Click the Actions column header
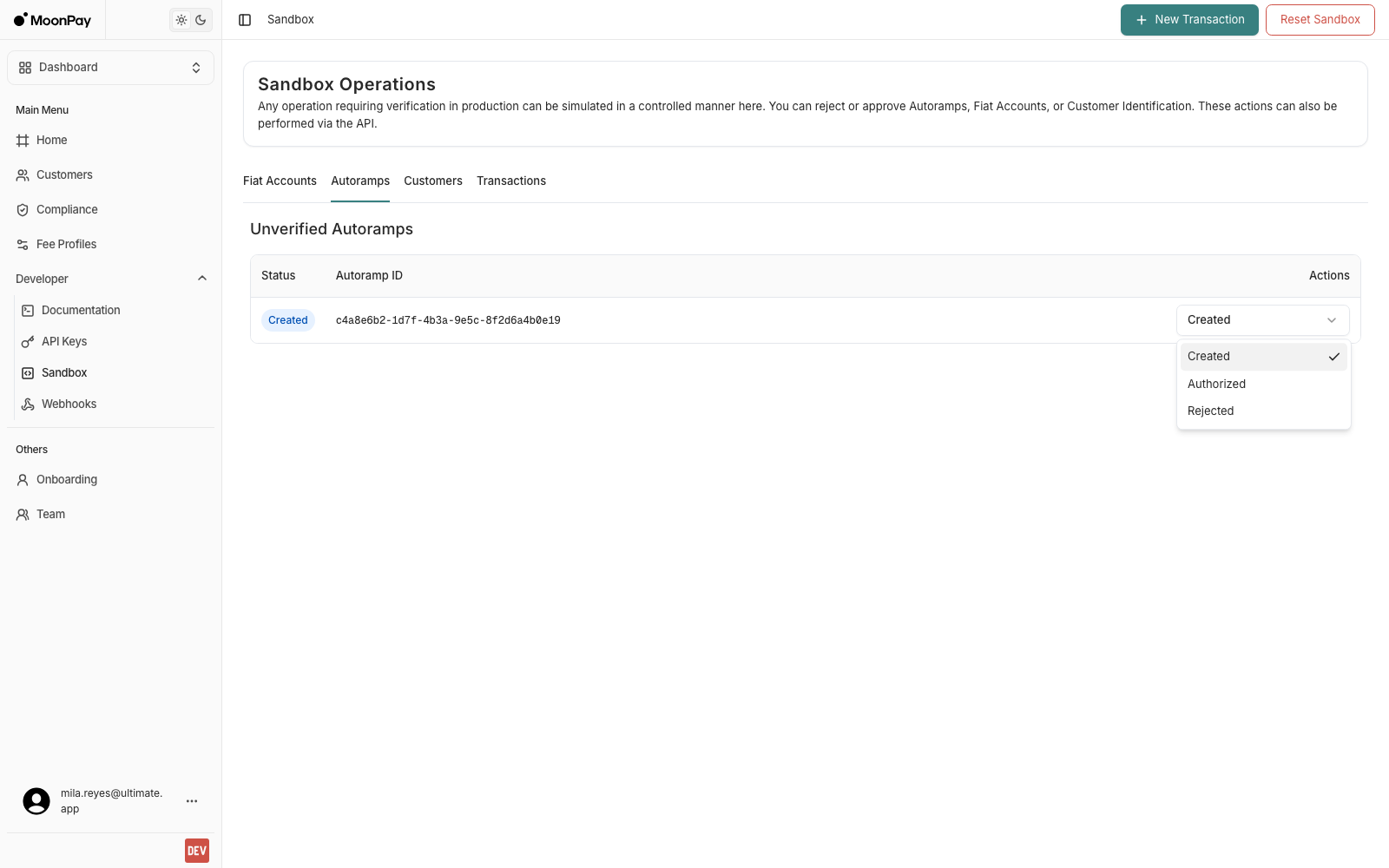Image resolution: width=1389 pixels, height=868 pixels. tap(1329, 276)
